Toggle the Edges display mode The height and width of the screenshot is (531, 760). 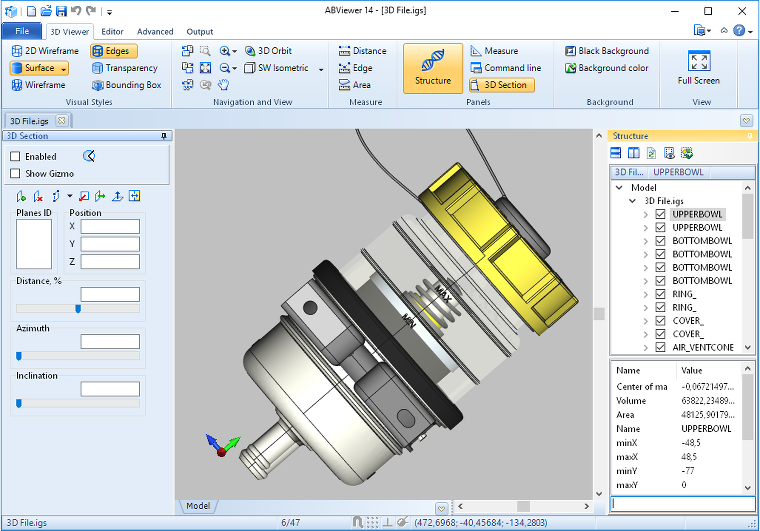point(113,51)
